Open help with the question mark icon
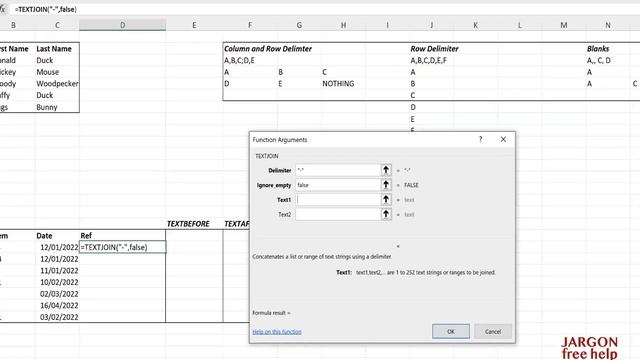Screen dimensions: 640x360 coord(480,139)
